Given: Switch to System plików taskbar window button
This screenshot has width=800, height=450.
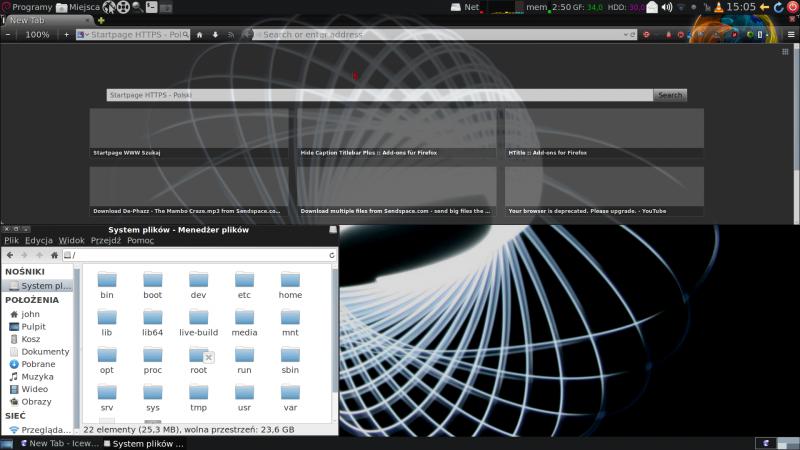Looking at the screenshot, I should tap(146, 443).
